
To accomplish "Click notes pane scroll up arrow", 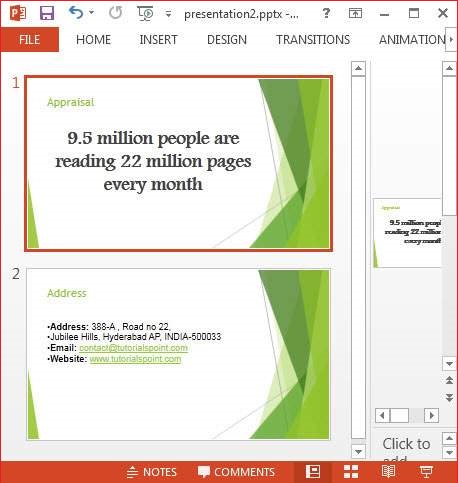I will click(x=449, y=438).
